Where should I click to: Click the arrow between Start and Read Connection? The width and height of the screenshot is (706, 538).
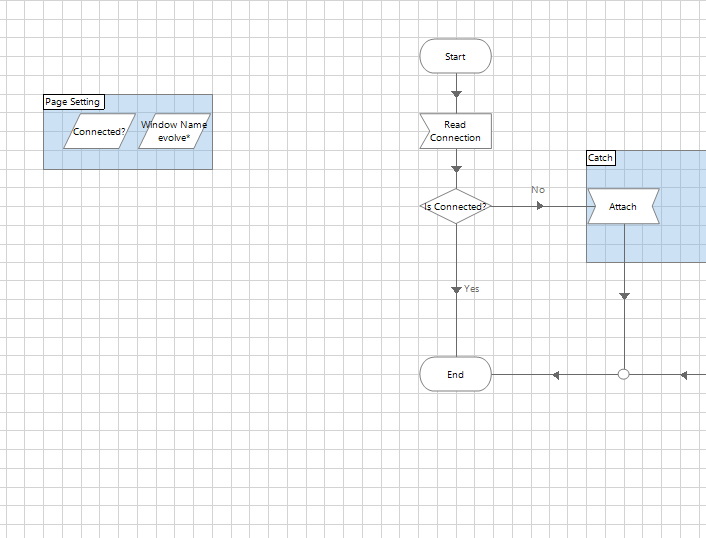(456, 94)
